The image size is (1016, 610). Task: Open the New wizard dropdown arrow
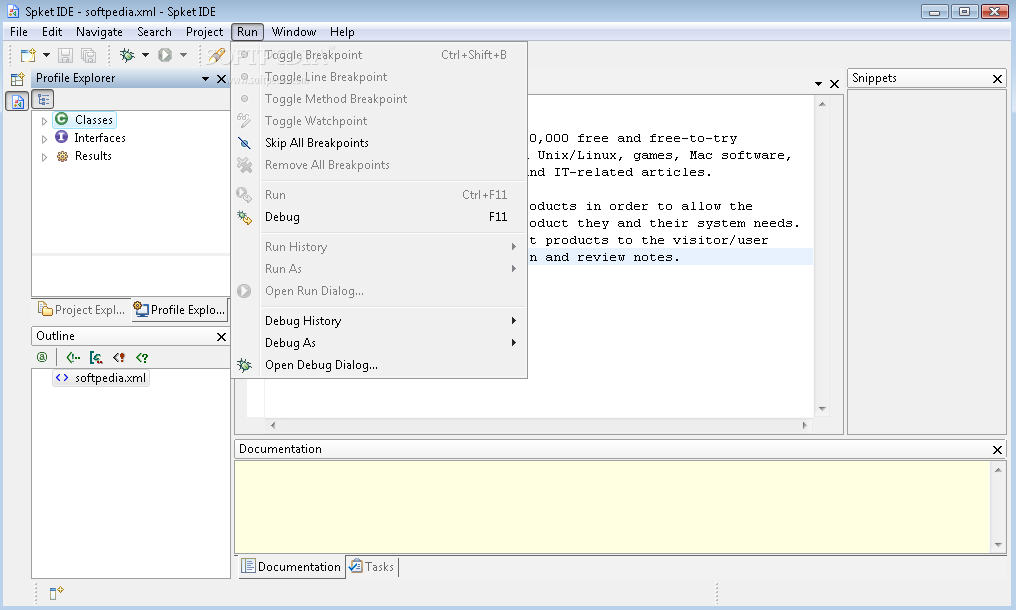point(46,55)
